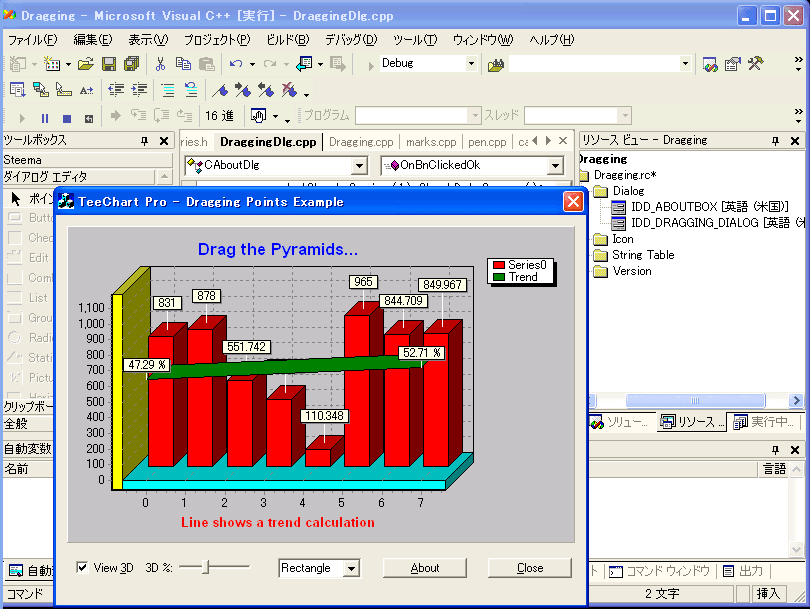
Task: Open the CAboutDlg class dropdown
Action: [x=359, y=166]
